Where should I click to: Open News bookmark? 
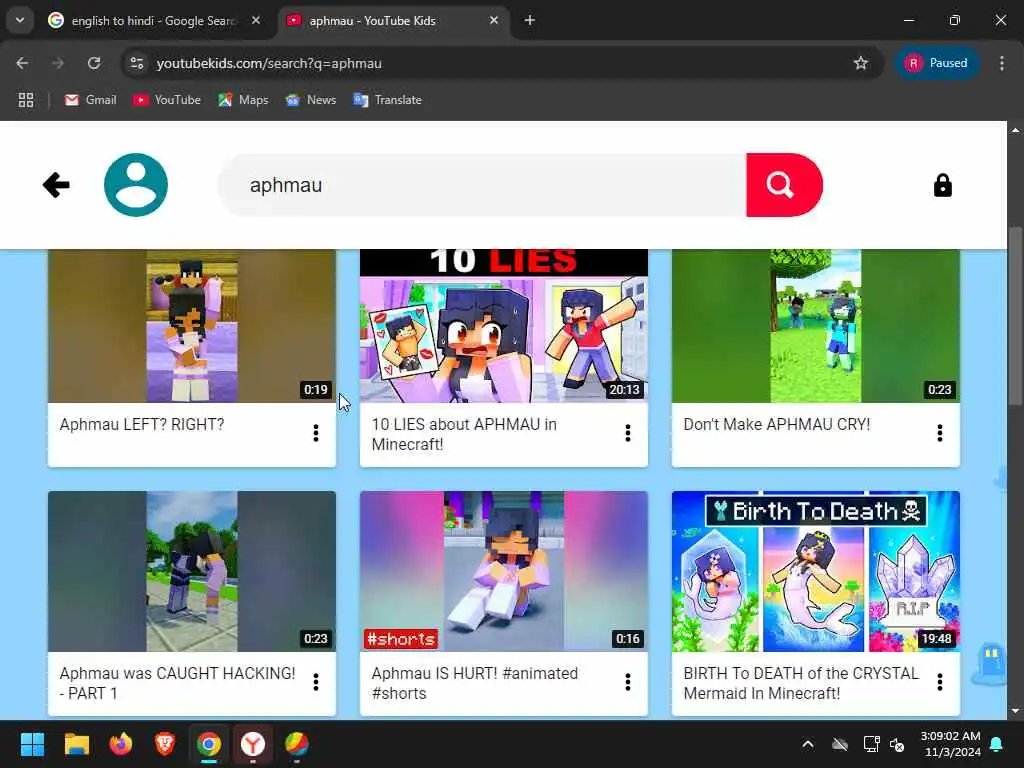[x=311, y=100]
